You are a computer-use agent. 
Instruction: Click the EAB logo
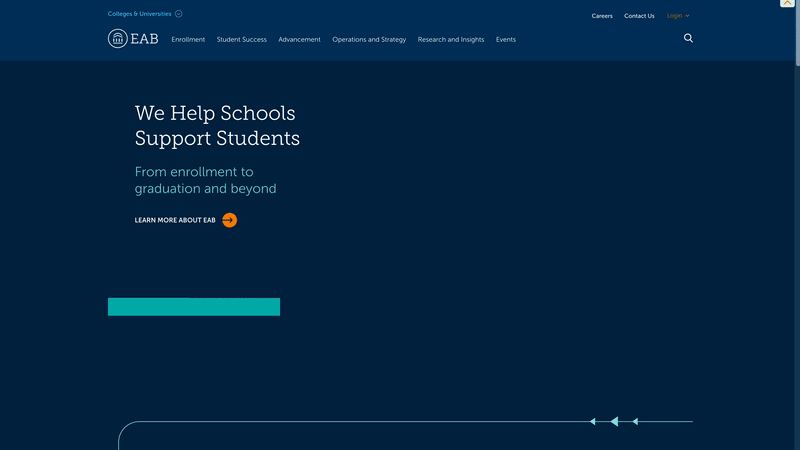[133, 39]
